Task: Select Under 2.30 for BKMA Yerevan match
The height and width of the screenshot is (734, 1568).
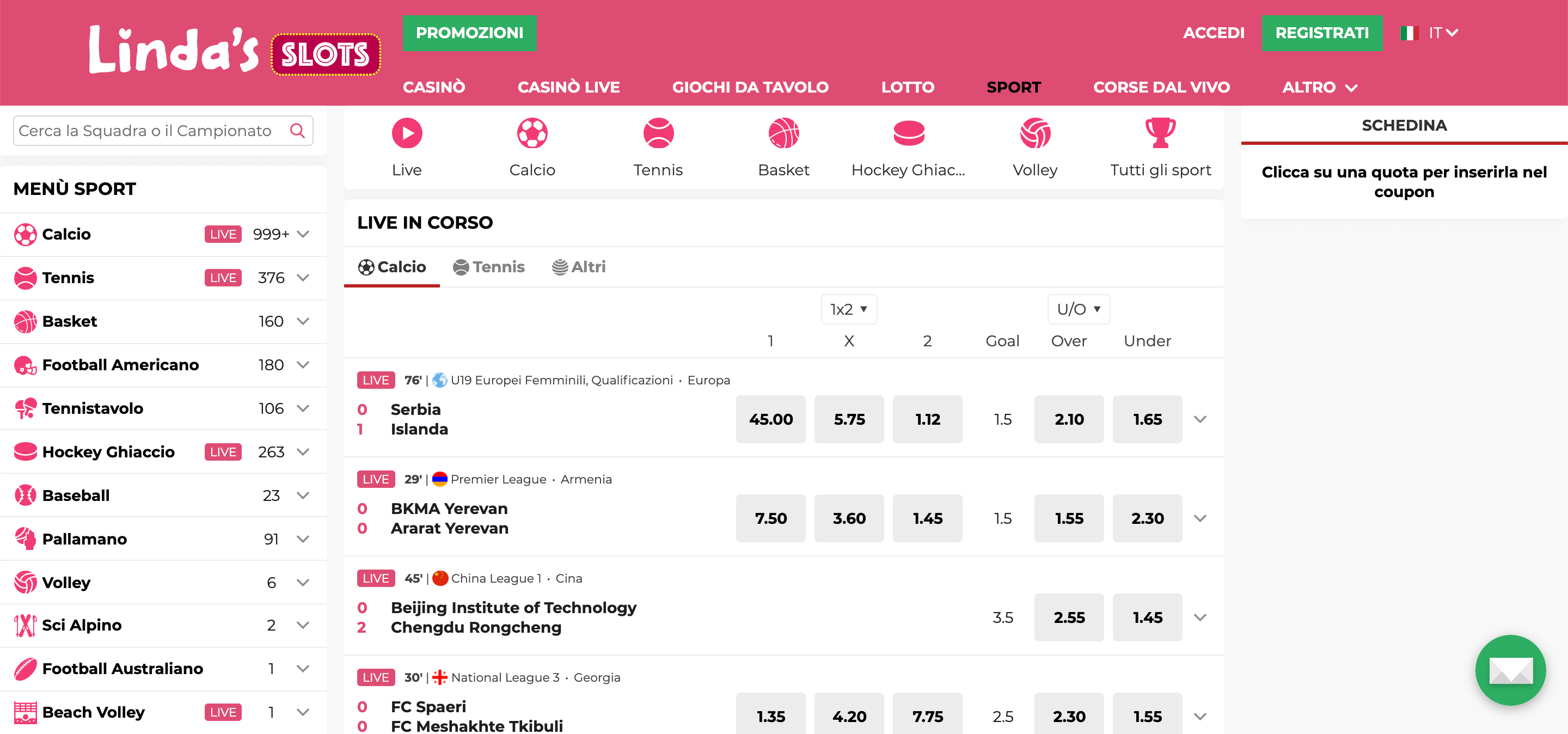Action: click(1147, 518)
